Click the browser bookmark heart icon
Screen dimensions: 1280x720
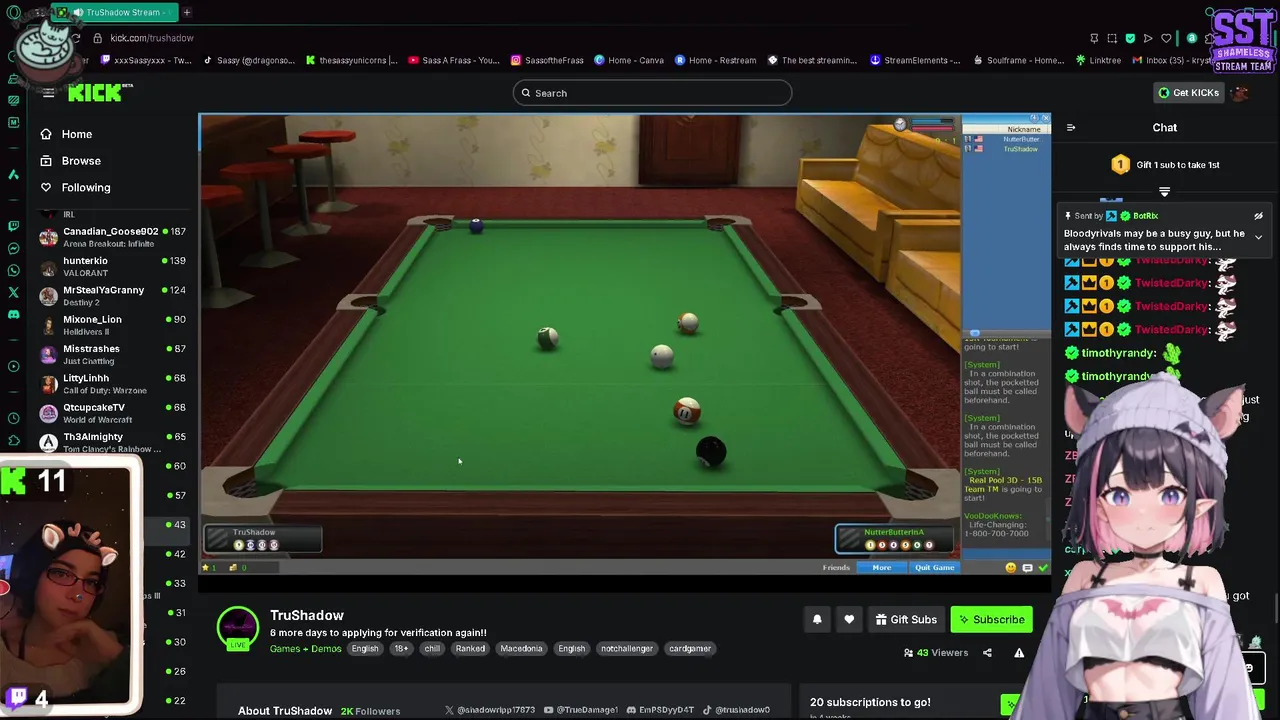click(x=1166, y=38)
